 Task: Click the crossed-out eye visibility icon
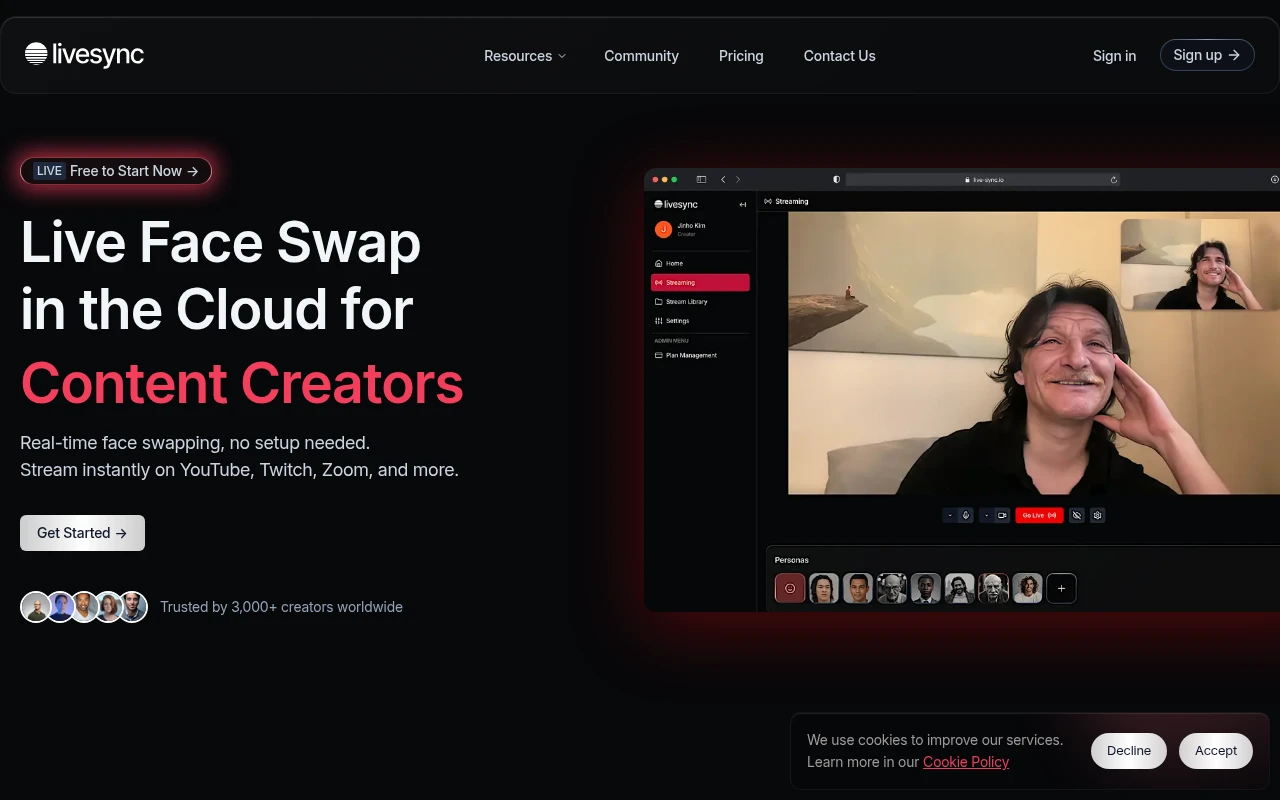(x=1077, y=516)
